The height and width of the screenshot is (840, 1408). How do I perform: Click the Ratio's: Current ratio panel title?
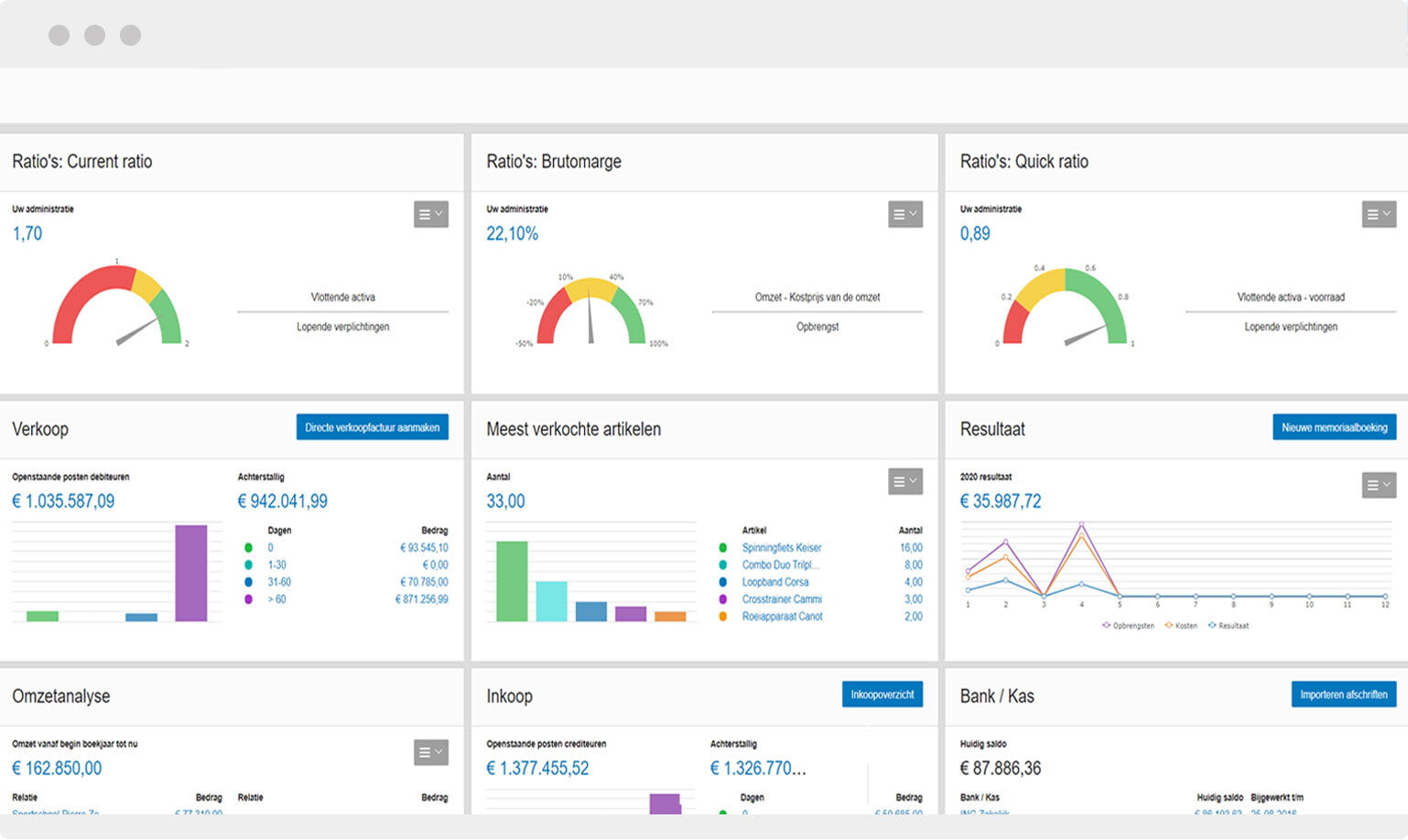(82, 161)
